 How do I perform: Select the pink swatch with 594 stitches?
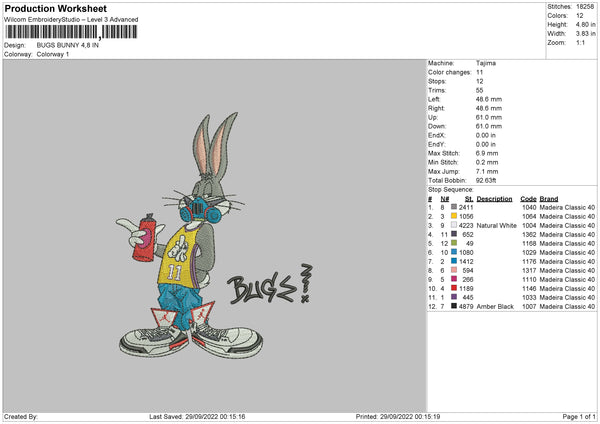click(x=454, y=270)
